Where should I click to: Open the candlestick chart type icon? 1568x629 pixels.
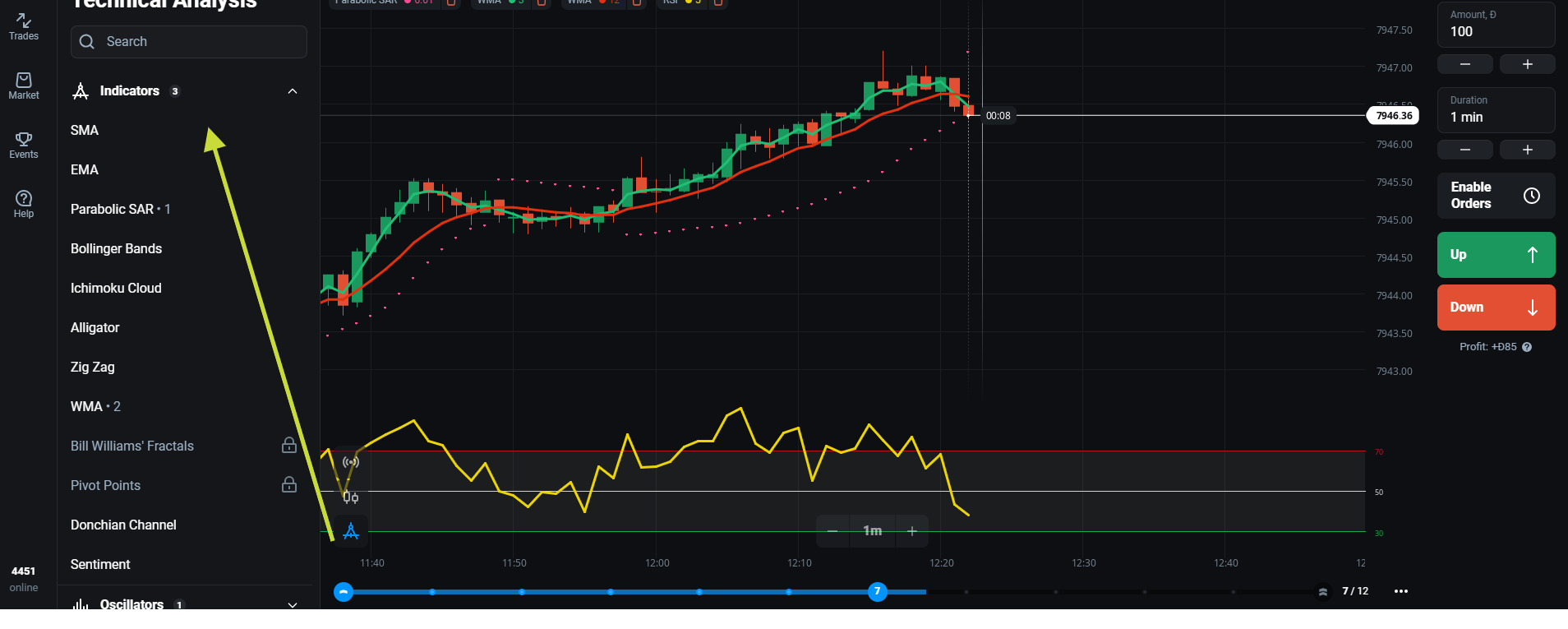click(351, 497)
